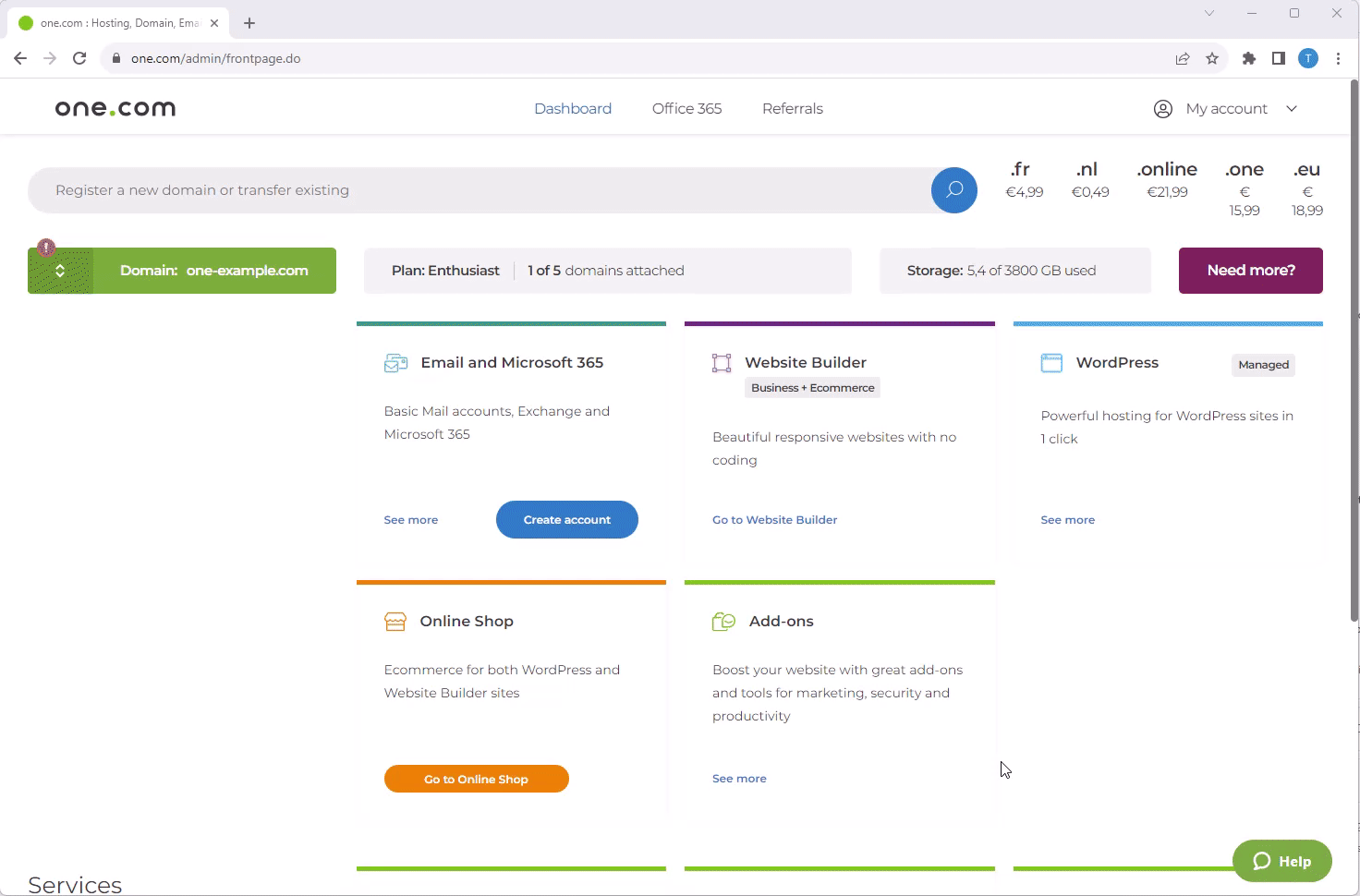Click the My account profile icon

1162,109
